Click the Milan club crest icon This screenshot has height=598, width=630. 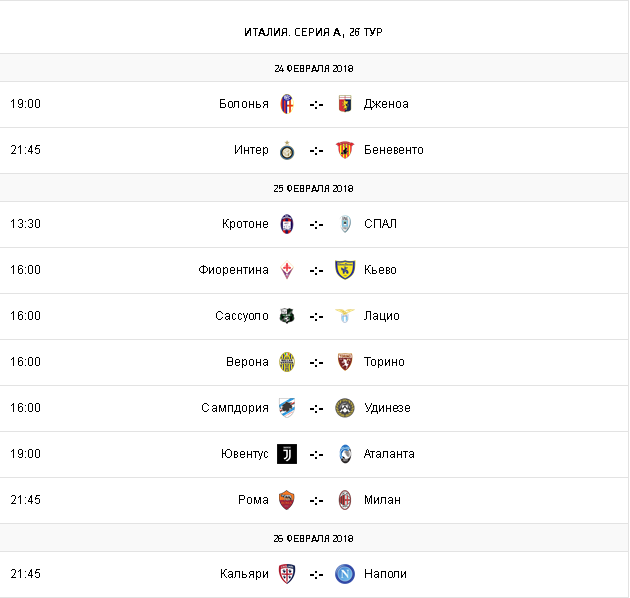click(x=345, y=500)
